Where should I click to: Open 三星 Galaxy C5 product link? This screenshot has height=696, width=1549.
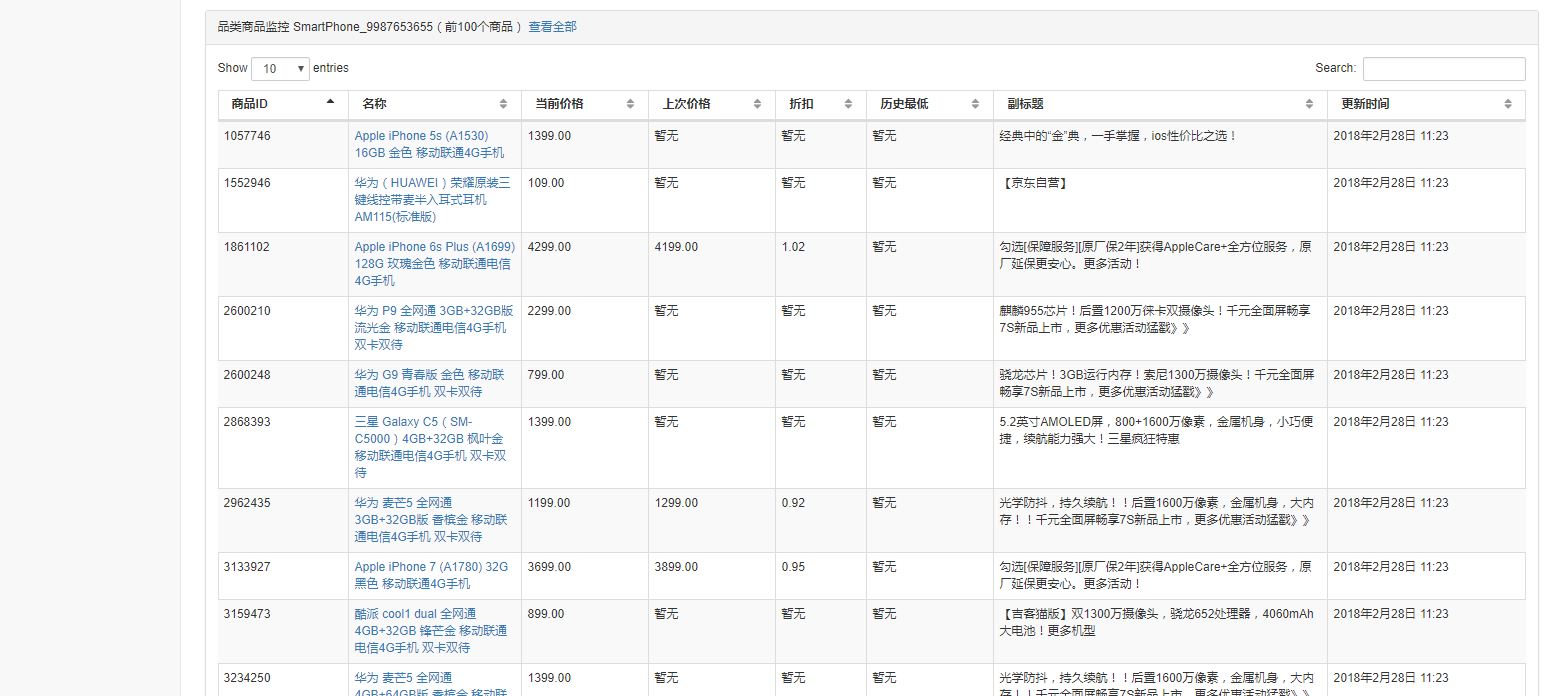coord(430,447)
